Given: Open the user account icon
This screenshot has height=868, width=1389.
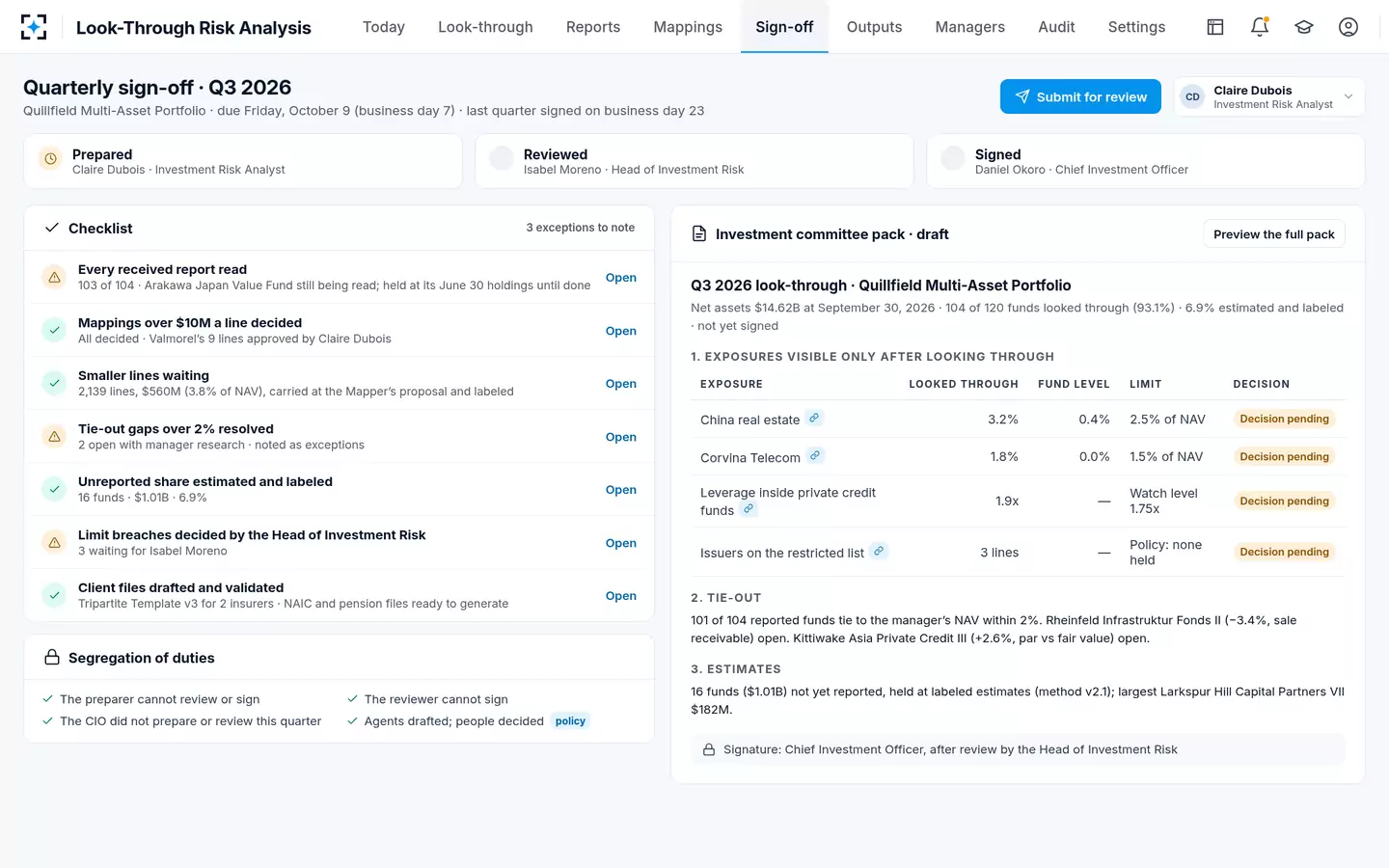Looking at the screenshot, I should (x=1348, y=27).
